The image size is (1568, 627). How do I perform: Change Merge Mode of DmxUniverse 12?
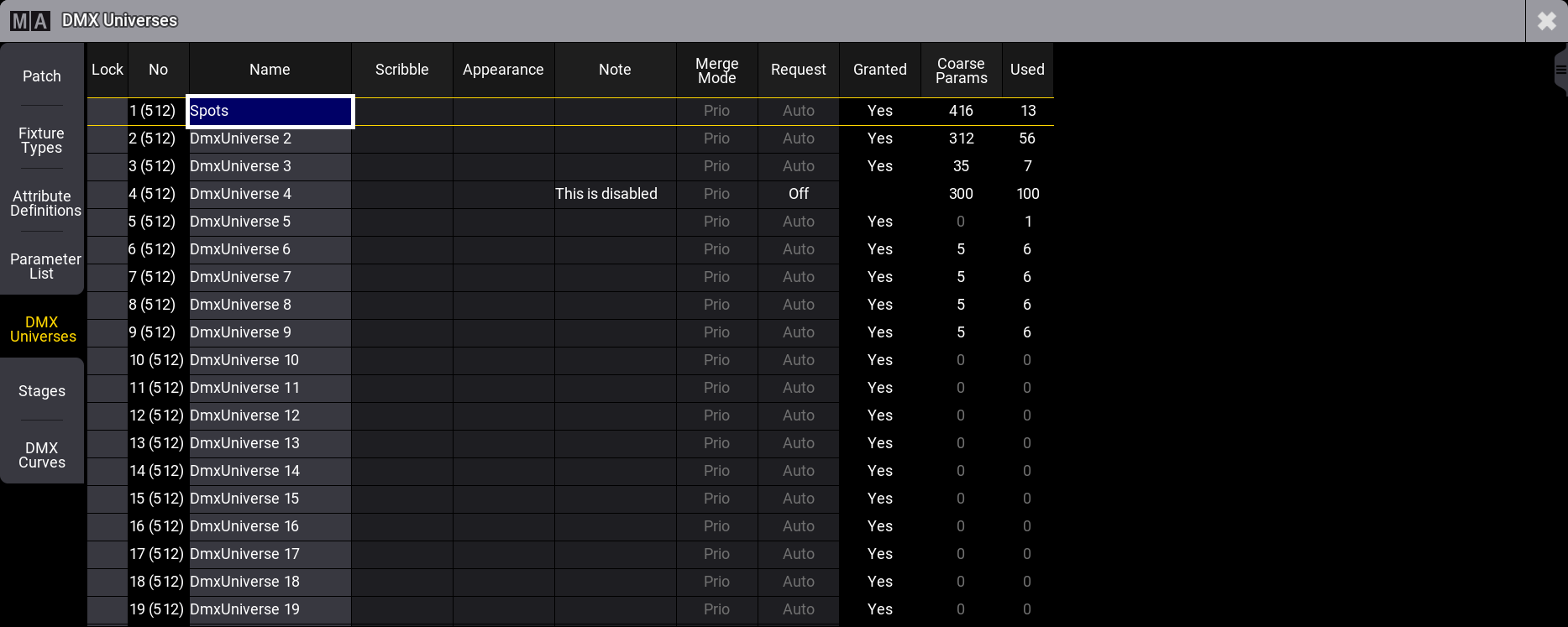(716, 415)
